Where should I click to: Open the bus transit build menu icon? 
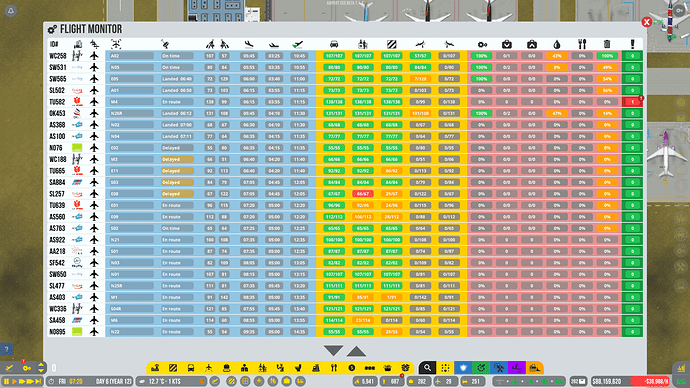click(x=191, y=368)
